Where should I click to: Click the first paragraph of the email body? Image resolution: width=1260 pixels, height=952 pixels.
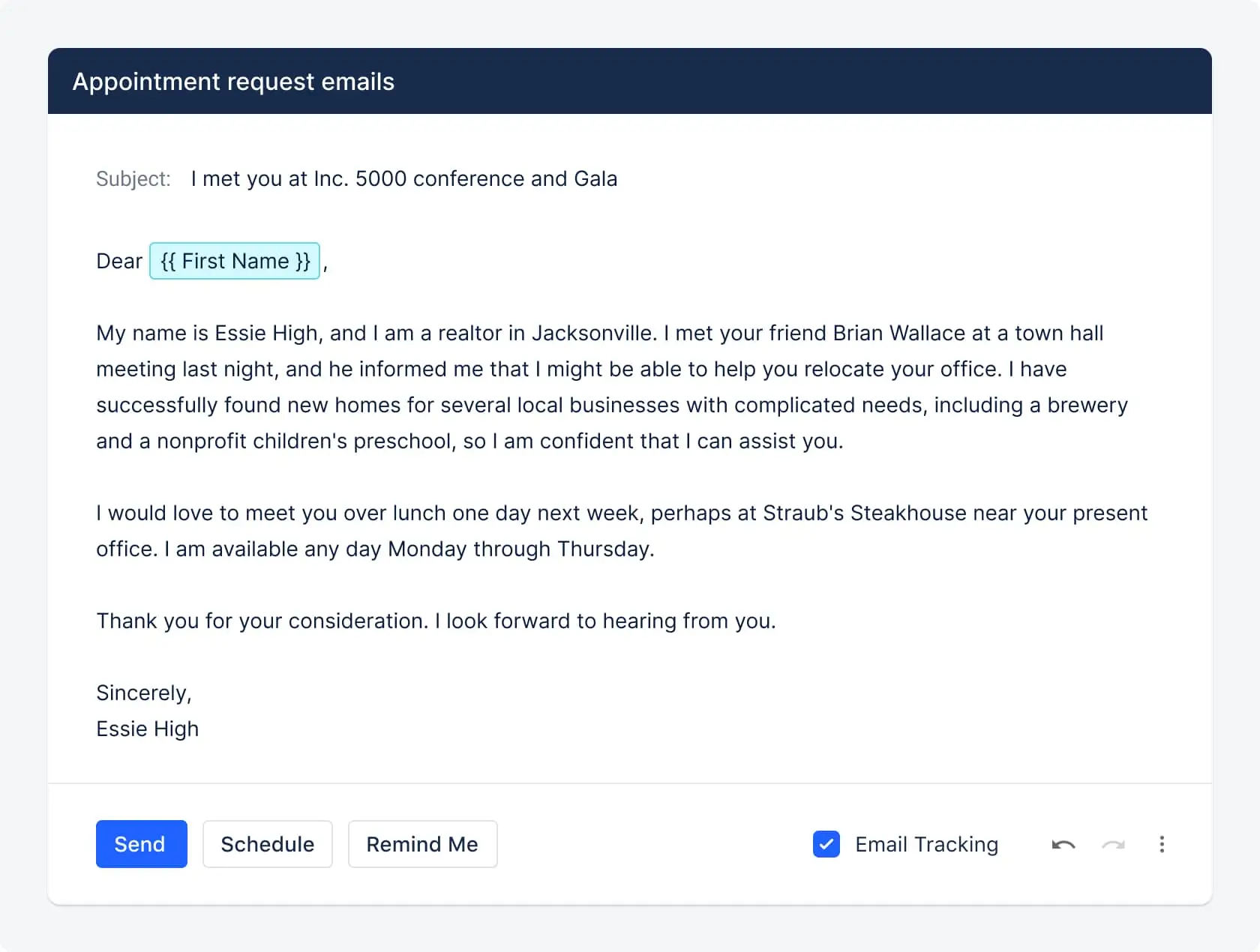600,387
